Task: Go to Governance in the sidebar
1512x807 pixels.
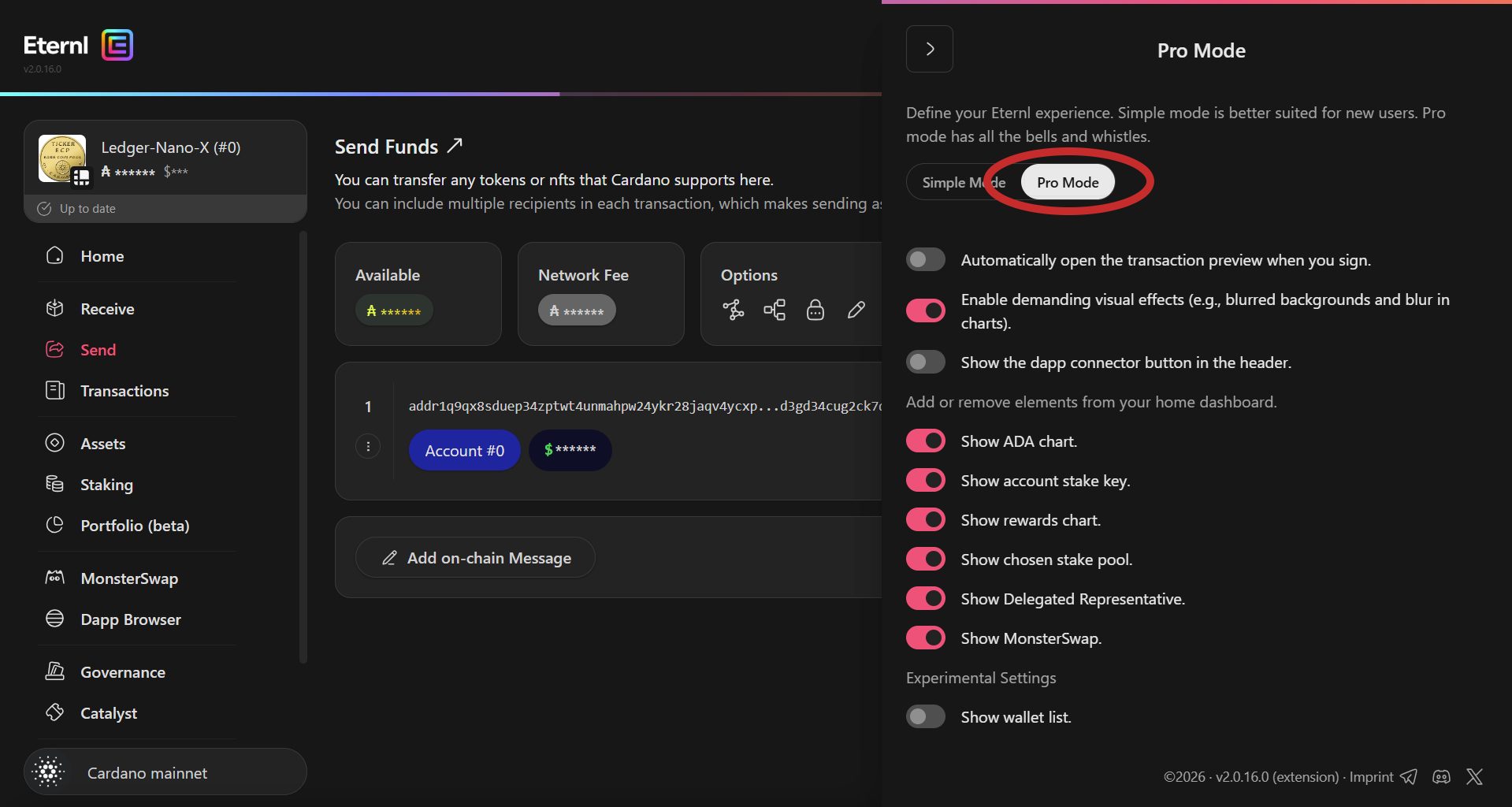Action: click(122, 672)
